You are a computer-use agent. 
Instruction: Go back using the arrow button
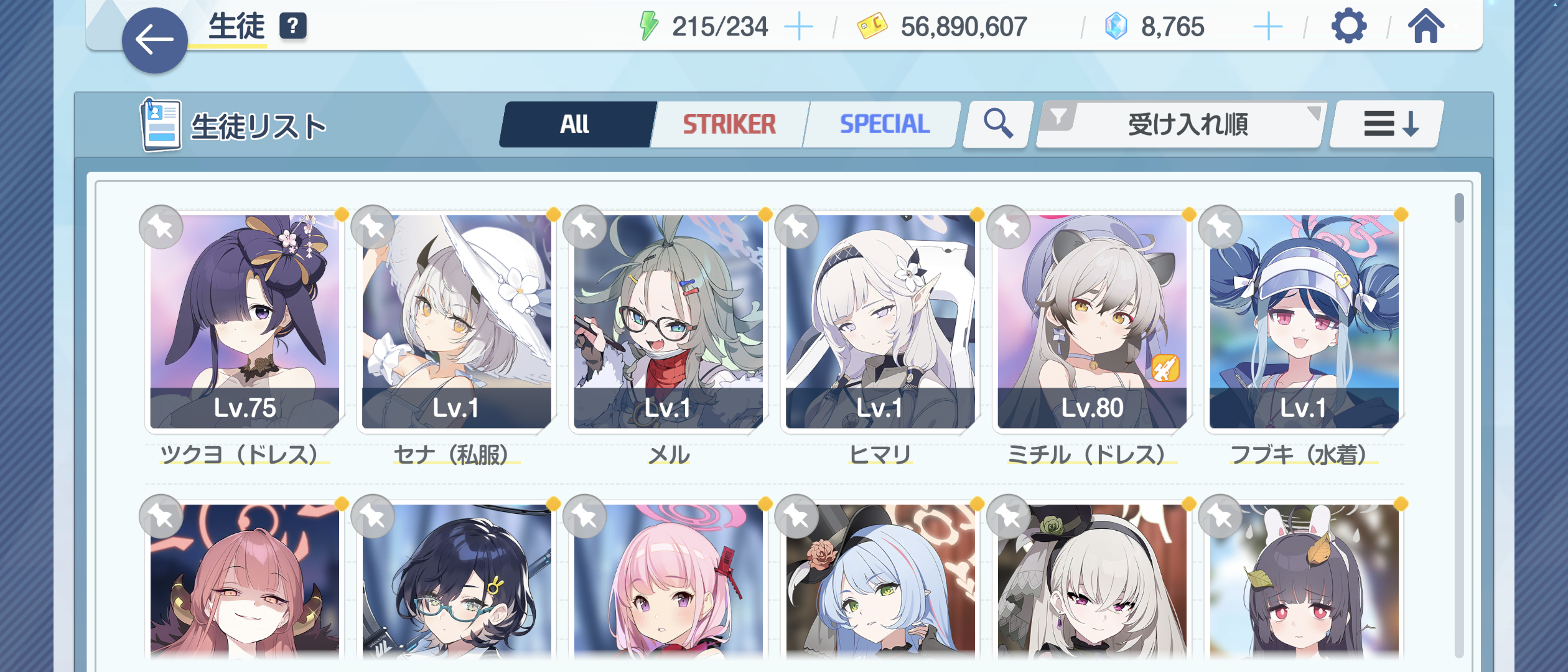tap(154, 40)
